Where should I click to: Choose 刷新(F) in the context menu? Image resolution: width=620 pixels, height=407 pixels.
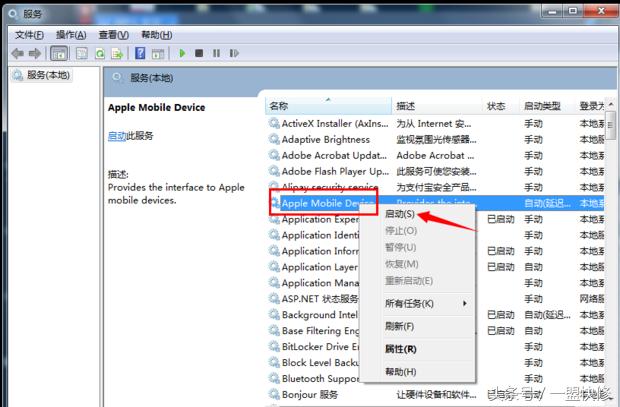point(399,326)
